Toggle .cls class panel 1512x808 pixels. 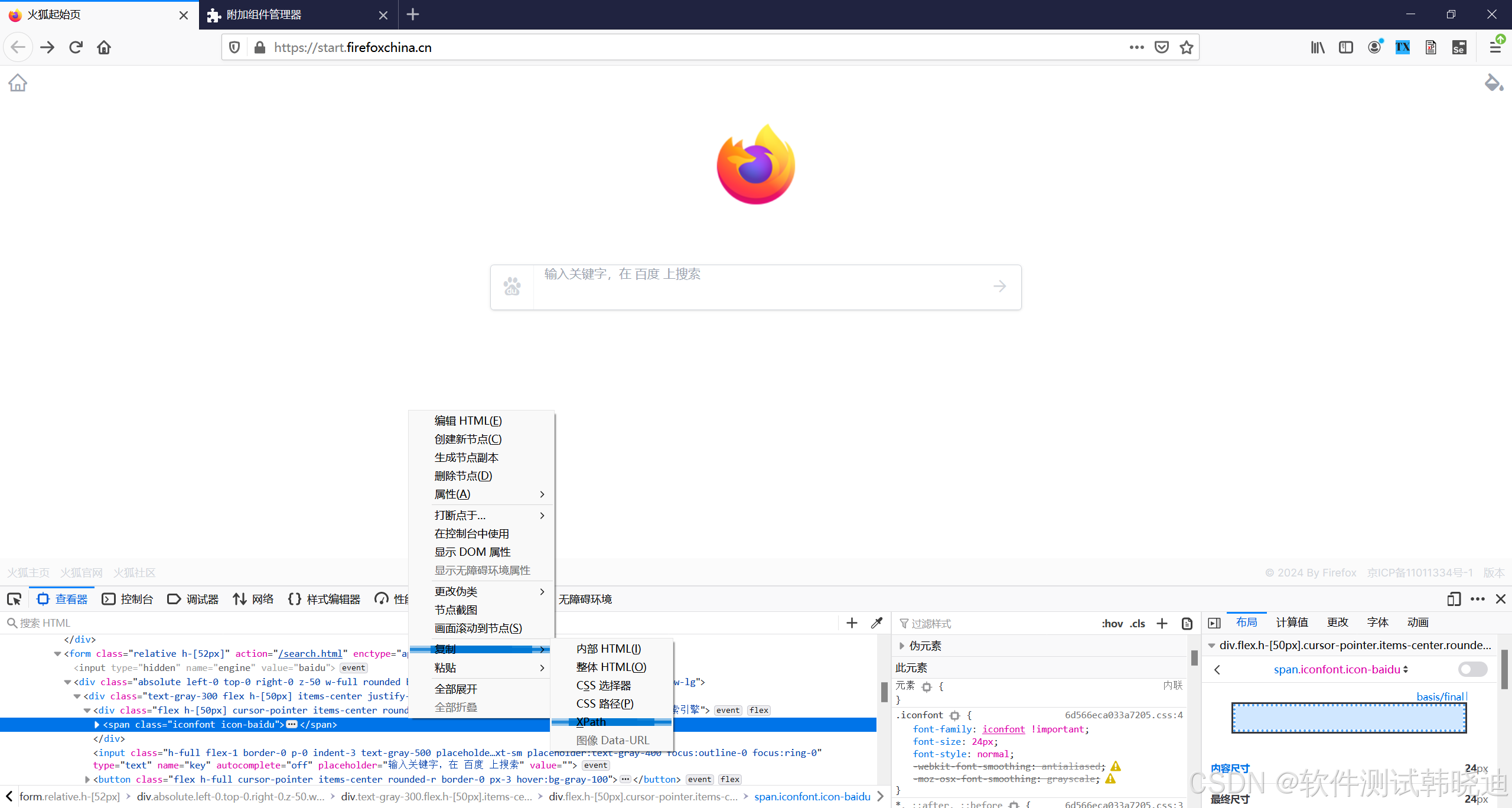1138,624
